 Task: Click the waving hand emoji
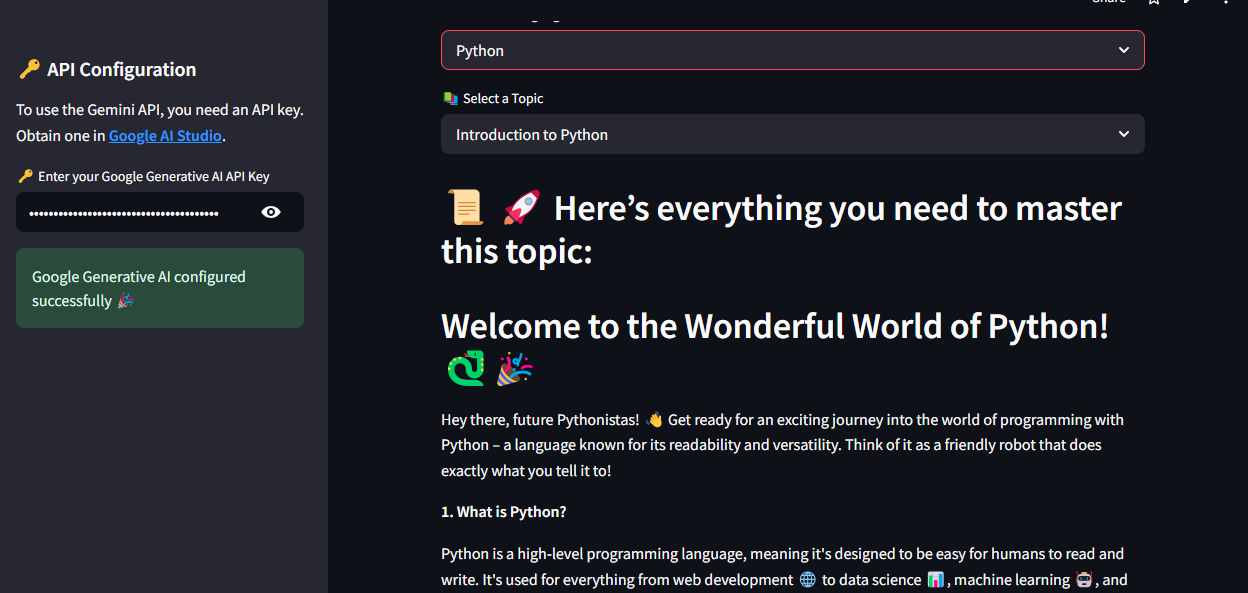point(654,420)
